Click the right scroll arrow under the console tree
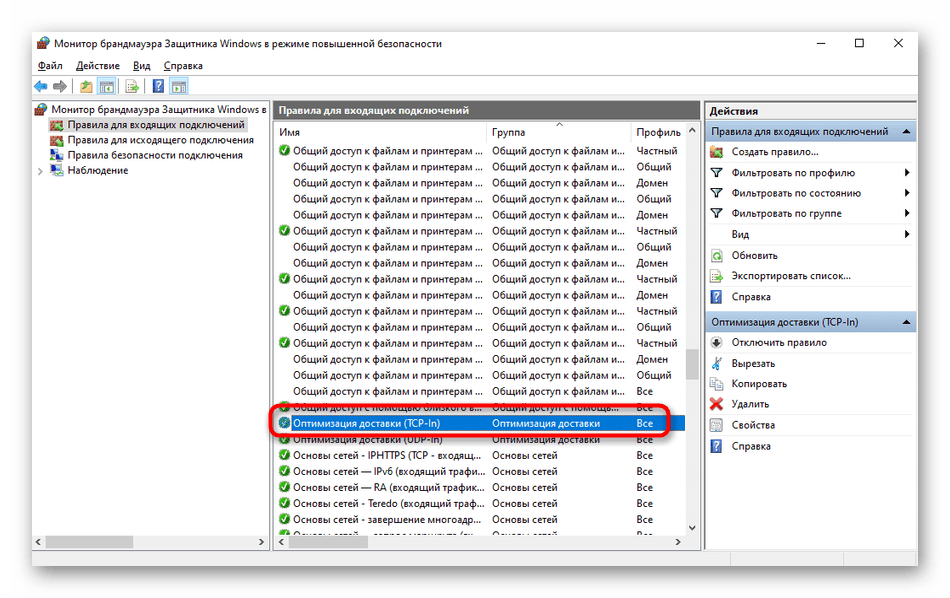 pos(261,542)
